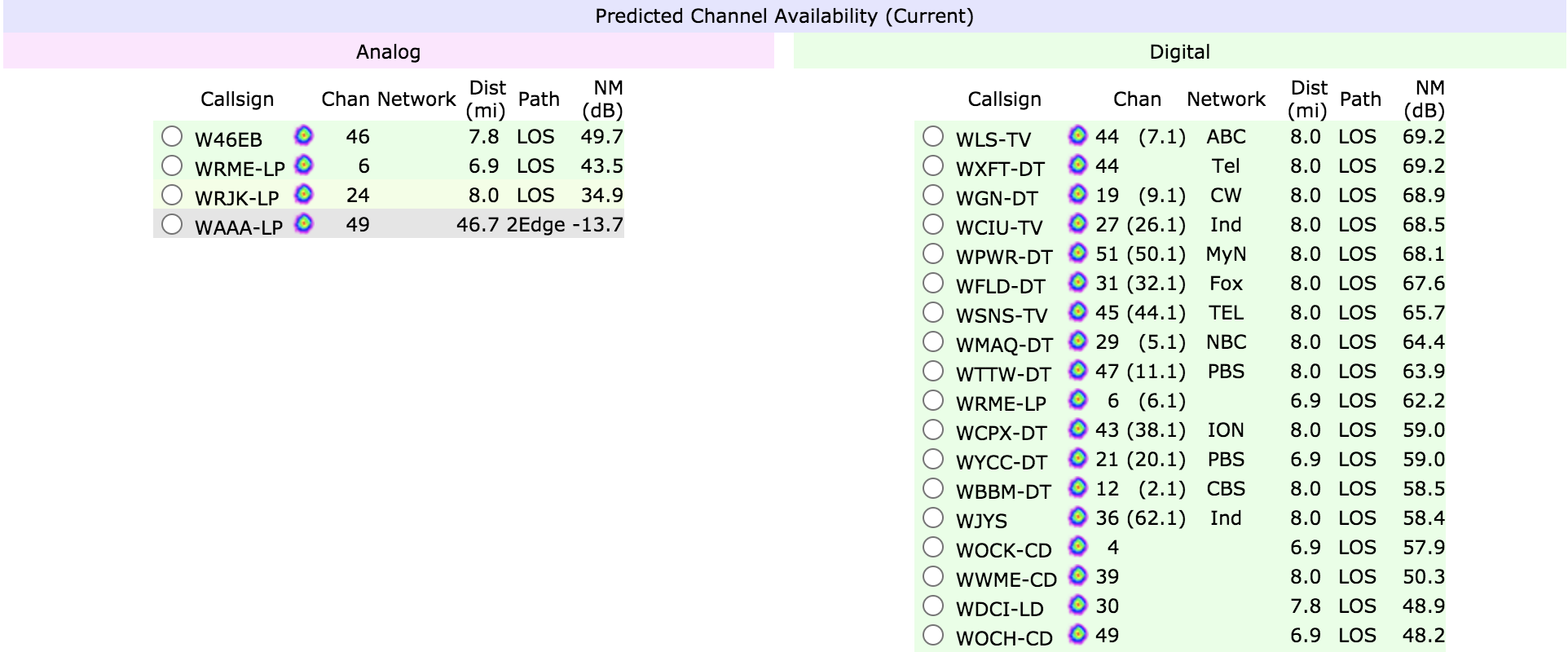The image size is (1568, 652).
Task: Click the Fox network cell for WFLD-DT
Action: pos(1226,283)
